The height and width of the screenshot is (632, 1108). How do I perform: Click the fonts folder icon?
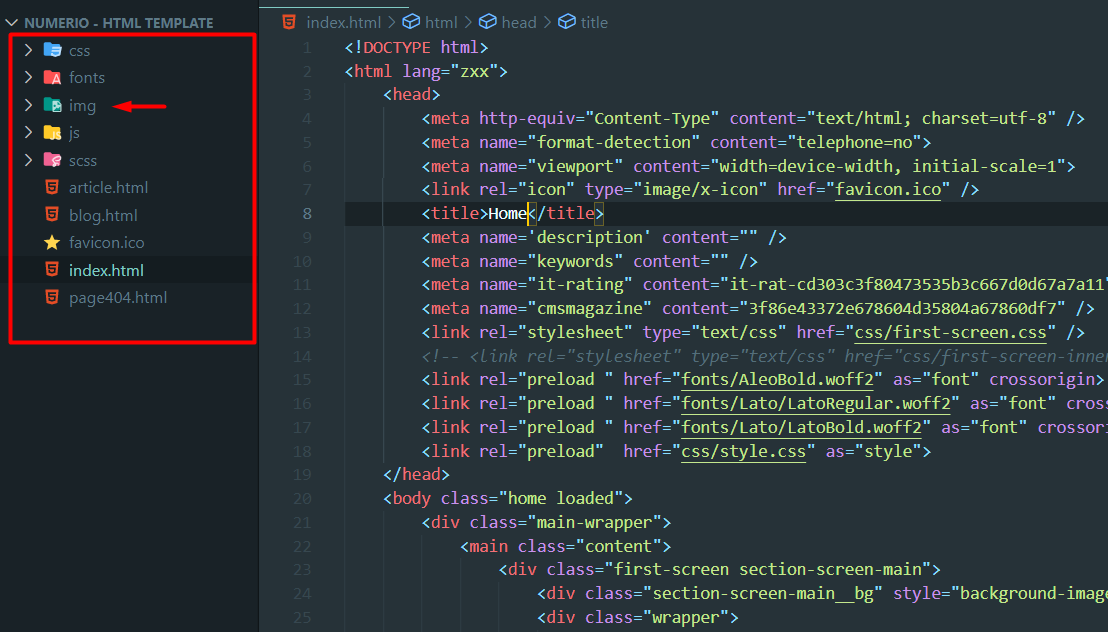click(x=52, y=77)
